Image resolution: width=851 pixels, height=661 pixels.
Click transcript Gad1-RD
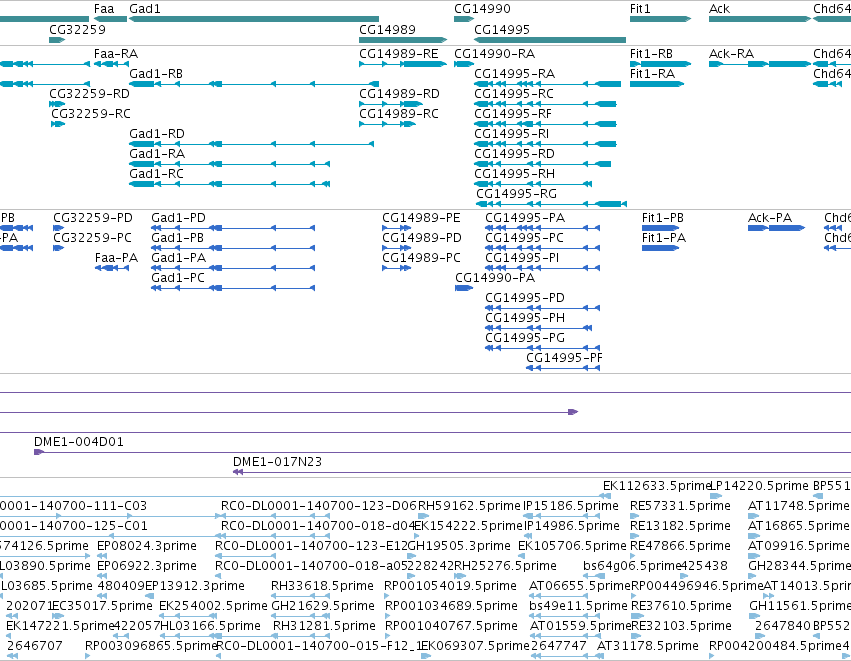(157, 134)
